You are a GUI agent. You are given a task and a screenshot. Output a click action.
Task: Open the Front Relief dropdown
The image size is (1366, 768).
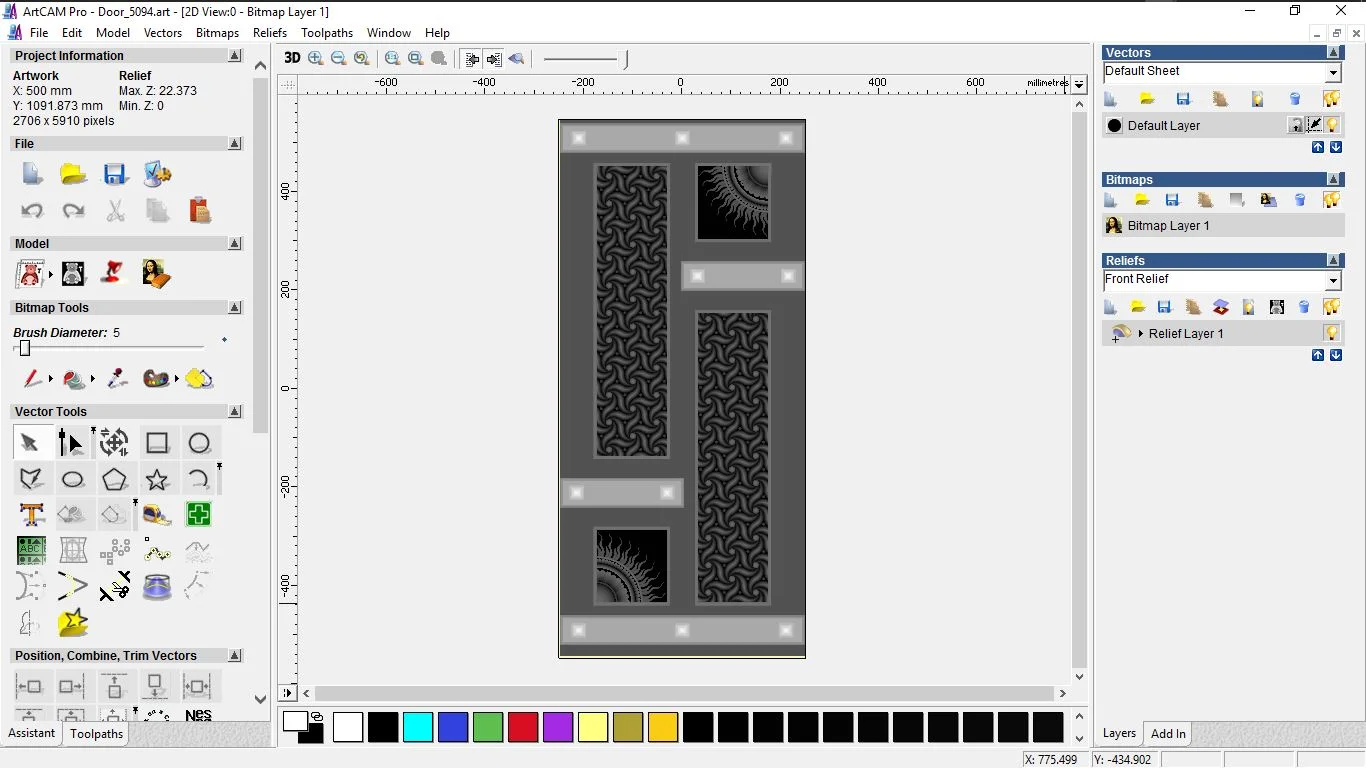point(1334,279)
